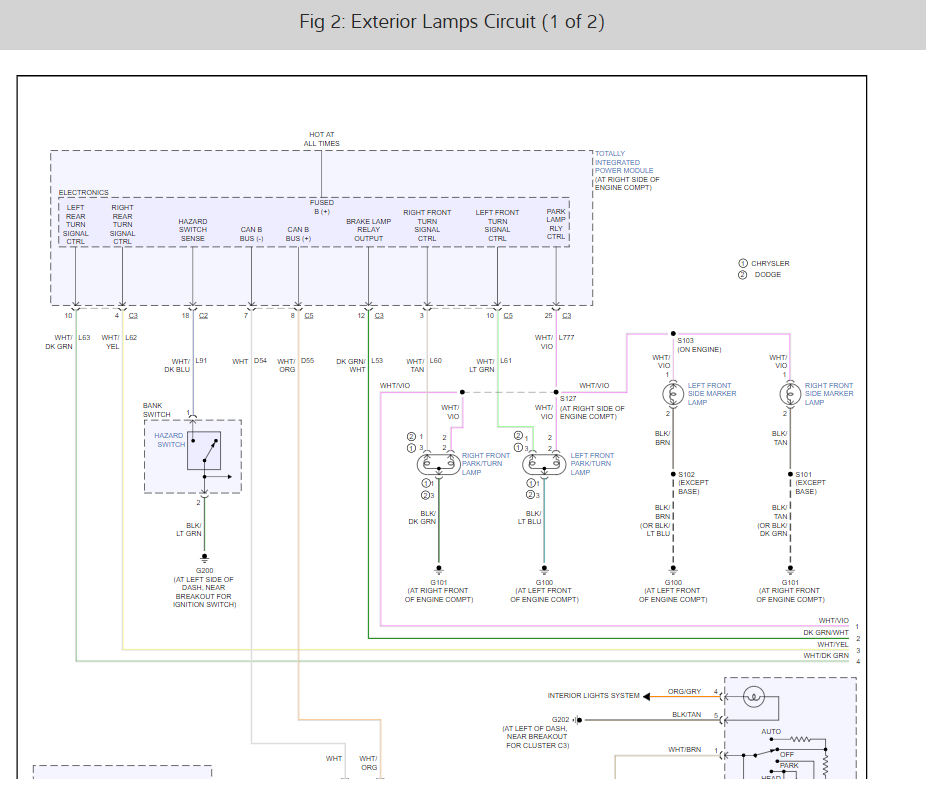Click the Brake Lamp Relay Output label
This screenshot has width=926, height=811.
(368, 230)
